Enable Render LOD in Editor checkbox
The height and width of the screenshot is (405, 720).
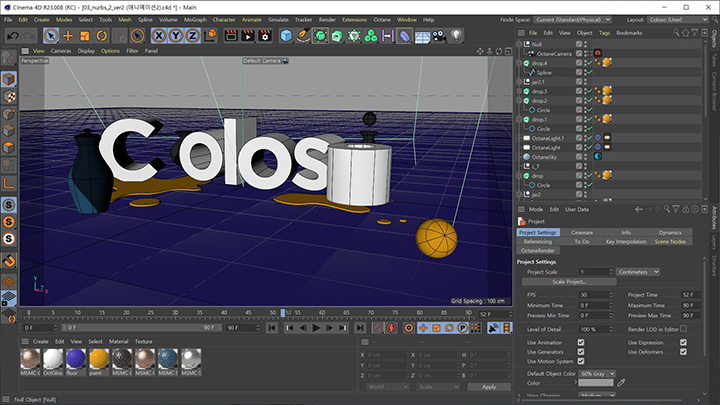point(683,329)
